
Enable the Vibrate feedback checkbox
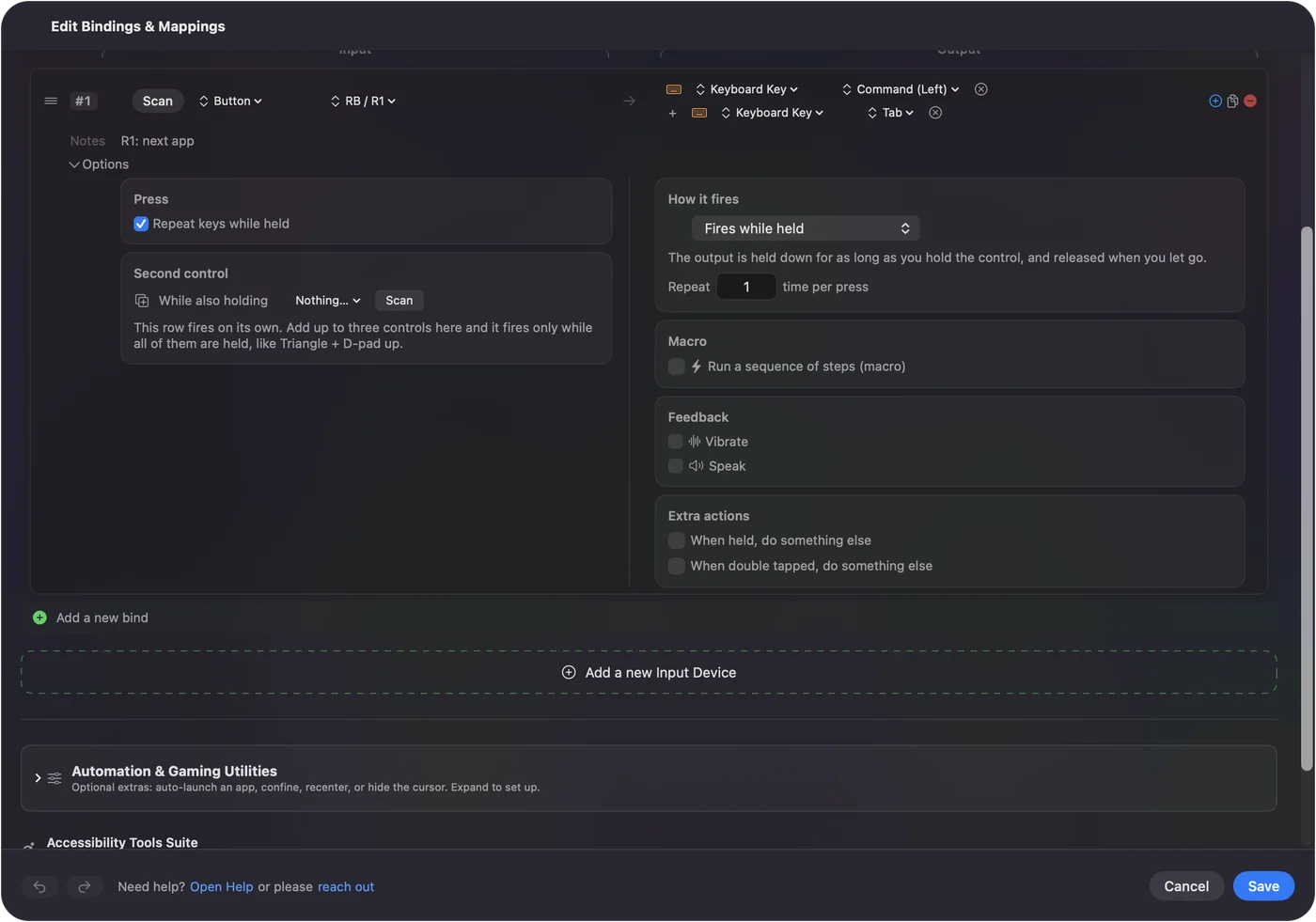pos(675,441)
